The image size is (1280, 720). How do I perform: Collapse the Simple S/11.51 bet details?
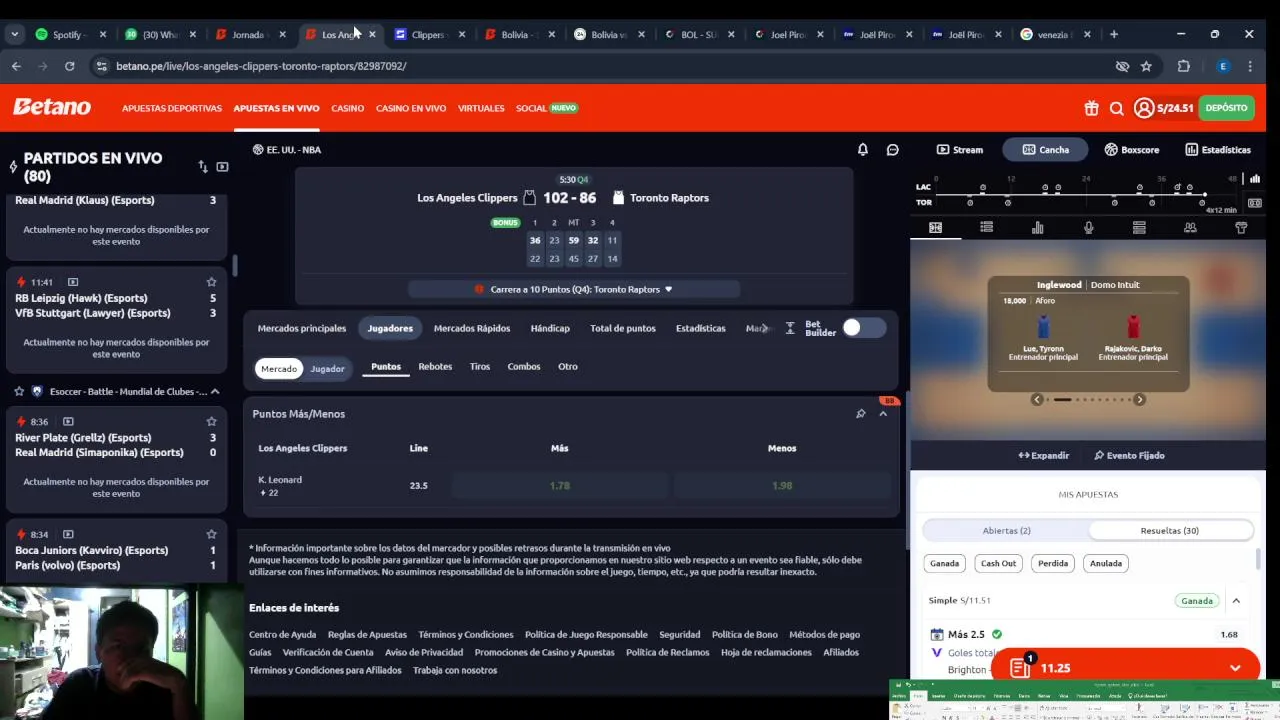click(x=1236, y=601)
